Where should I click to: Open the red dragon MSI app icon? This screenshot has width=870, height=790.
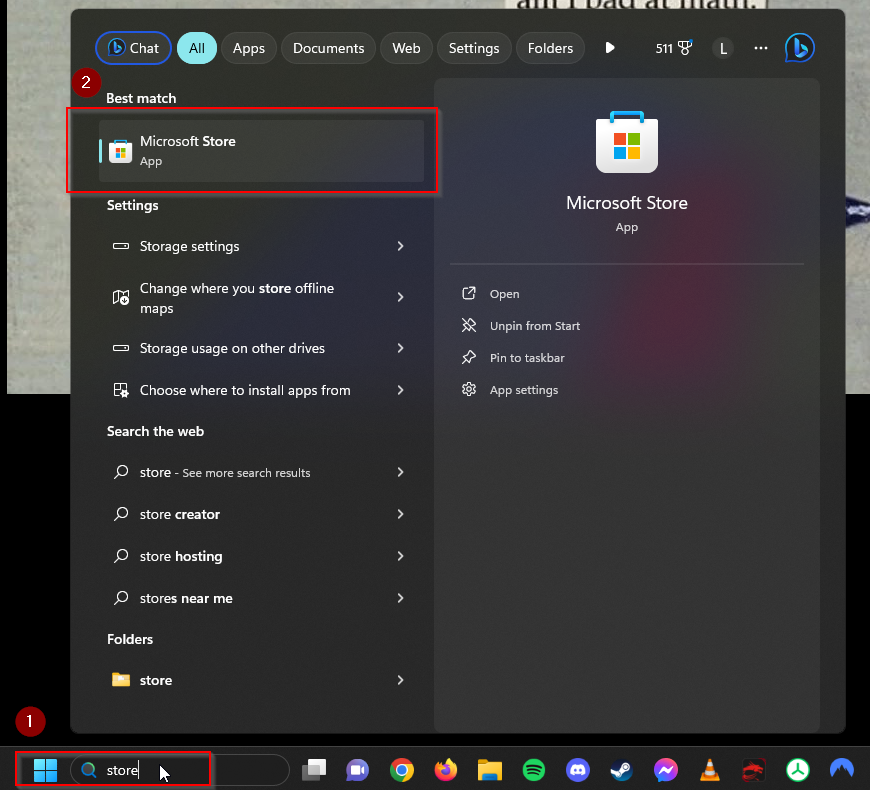pos(754,770)
